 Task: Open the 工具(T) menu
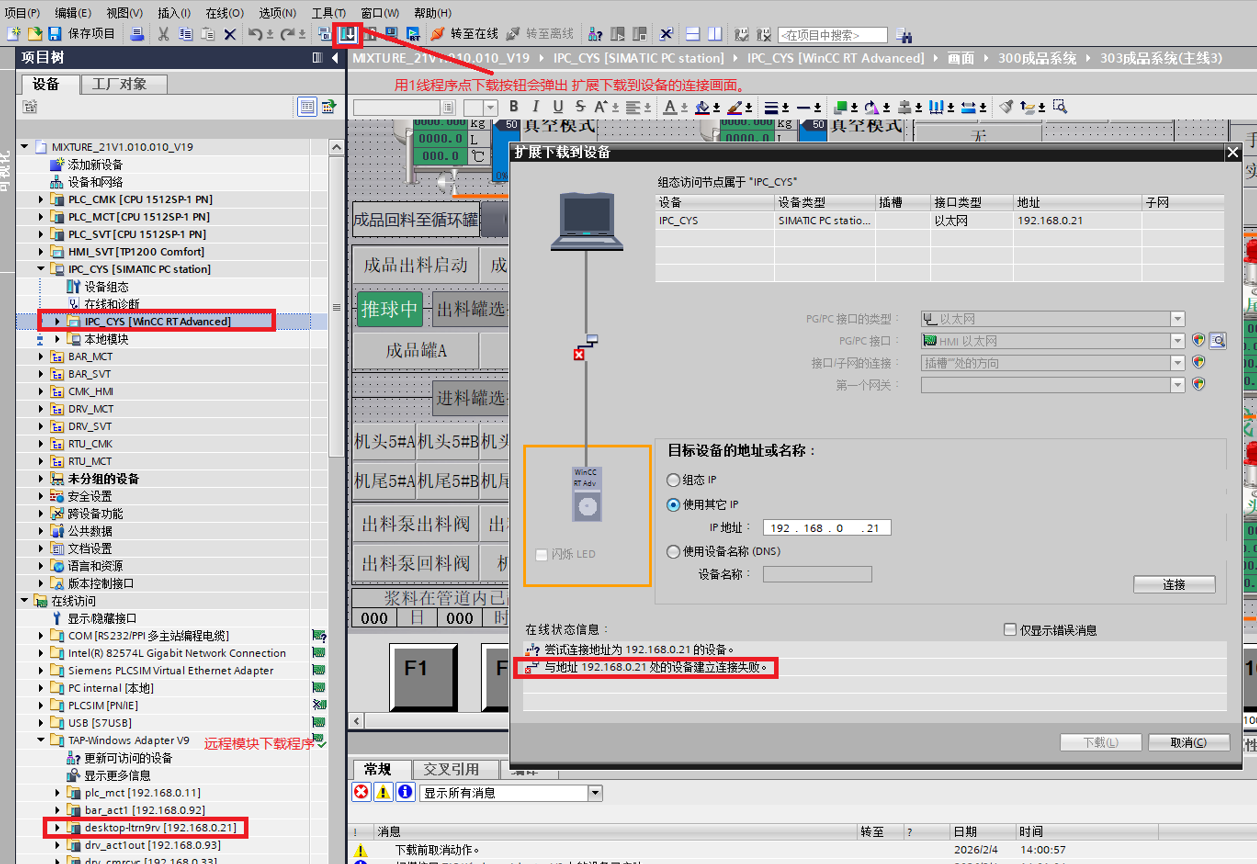pyautogui.click(x=328, y=13)
